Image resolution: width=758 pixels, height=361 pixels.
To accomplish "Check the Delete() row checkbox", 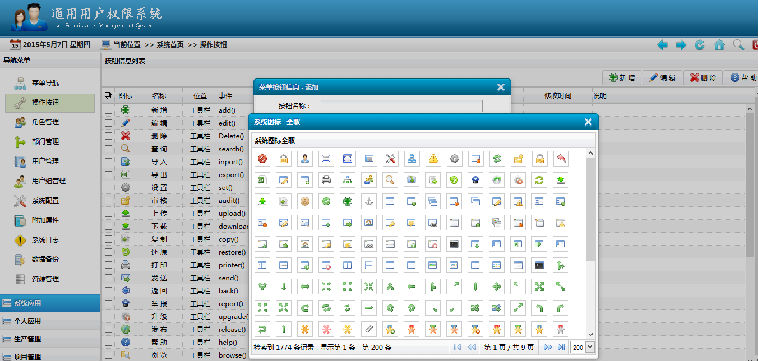I will 108,136.
